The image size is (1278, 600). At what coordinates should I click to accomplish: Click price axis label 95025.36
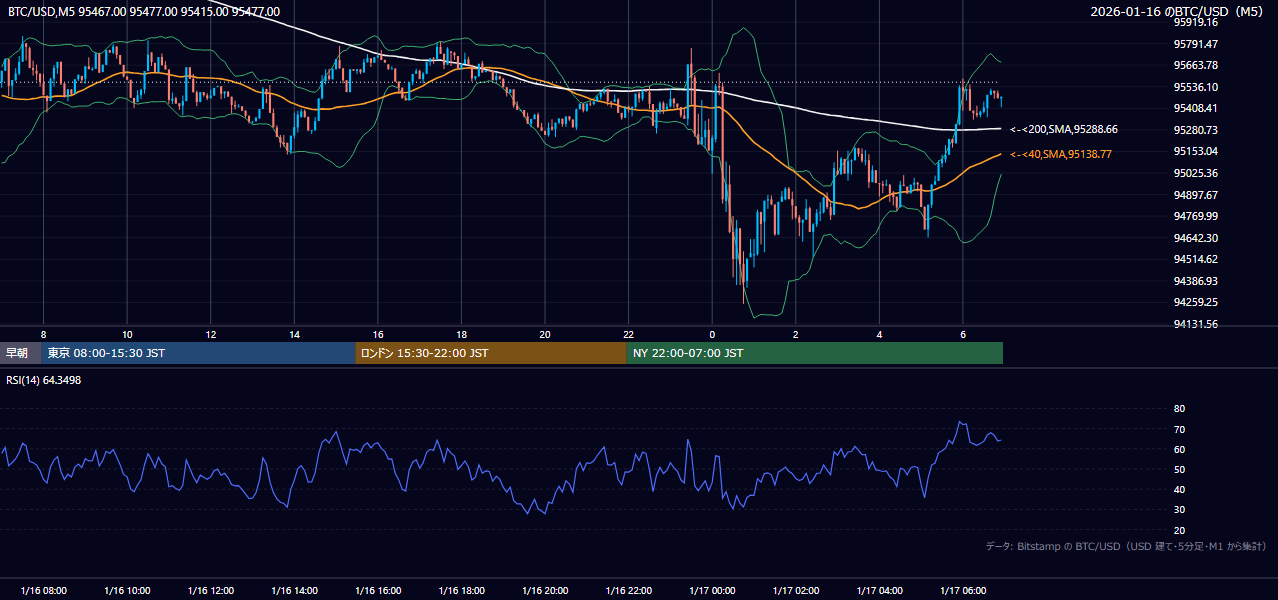click(1196, 173)
